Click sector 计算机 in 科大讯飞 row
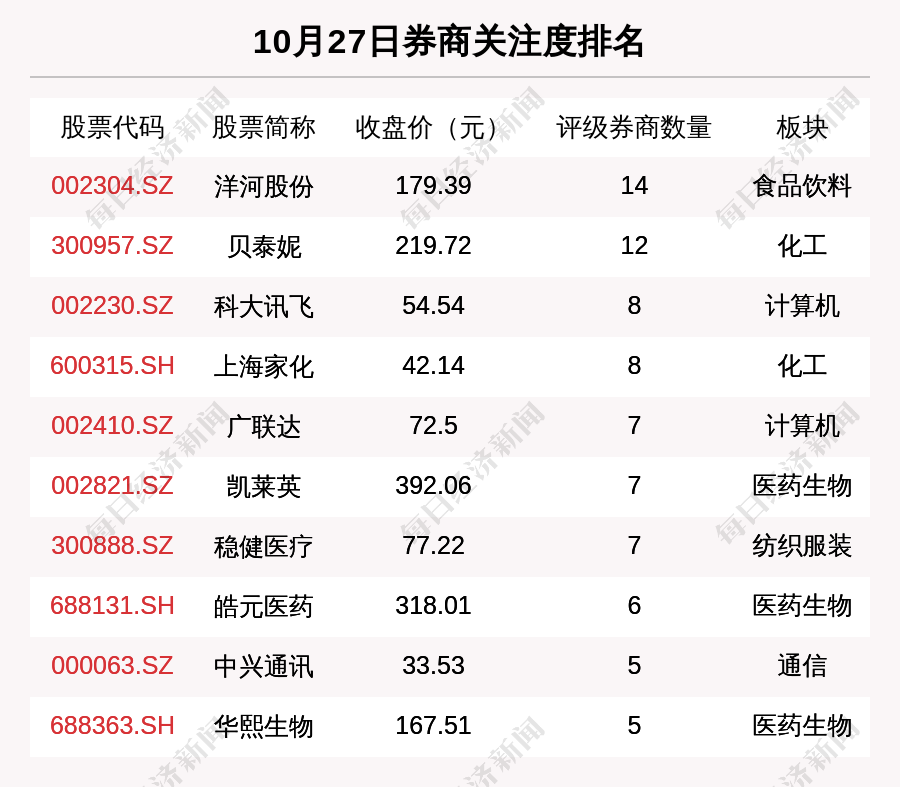This screenshot has width=900, height=787. point(802,307)
